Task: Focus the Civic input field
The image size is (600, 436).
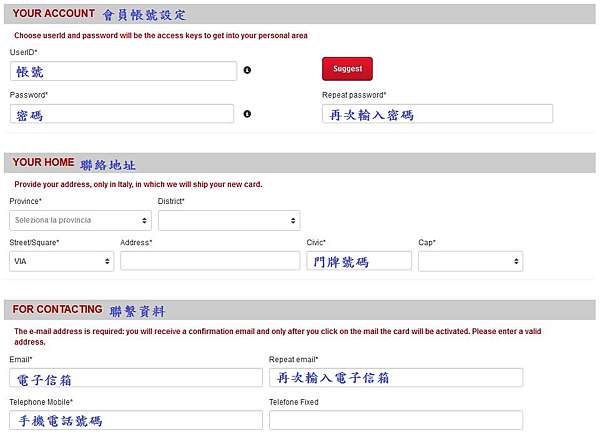Action: click(x=359, y=261)
